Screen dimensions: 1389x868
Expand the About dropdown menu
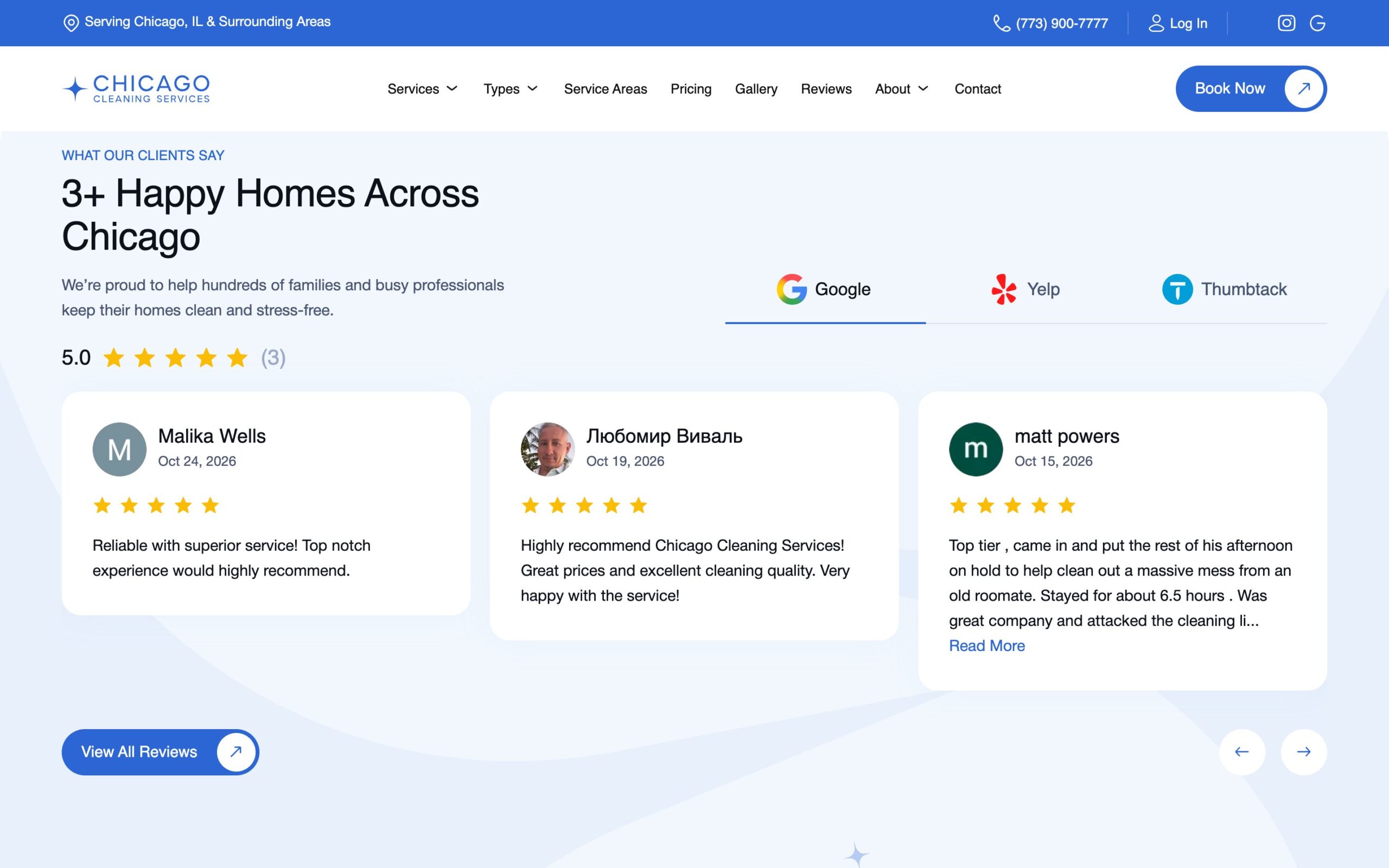tap(902, 89)
